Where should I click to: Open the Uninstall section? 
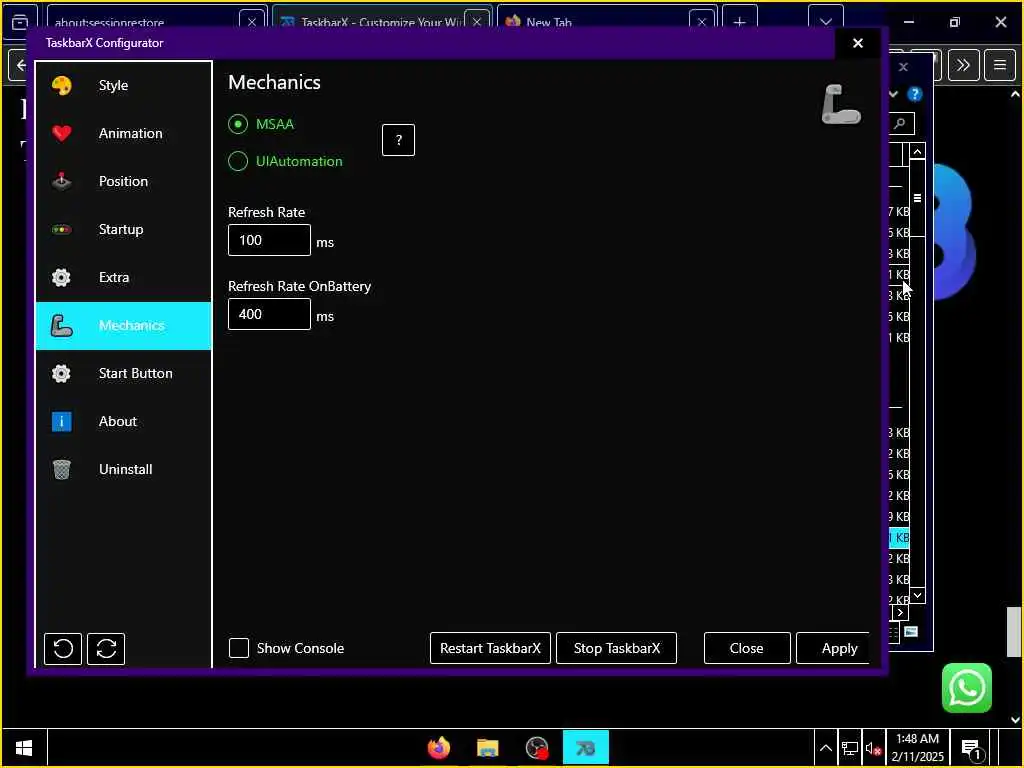(x=123, y=470)
